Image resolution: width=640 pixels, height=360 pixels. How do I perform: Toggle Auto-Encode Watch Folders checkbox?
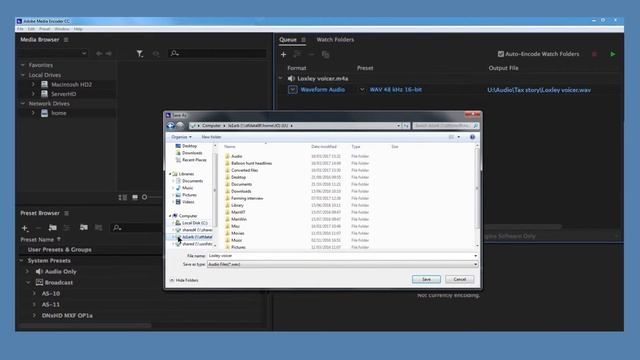point(501,54)
